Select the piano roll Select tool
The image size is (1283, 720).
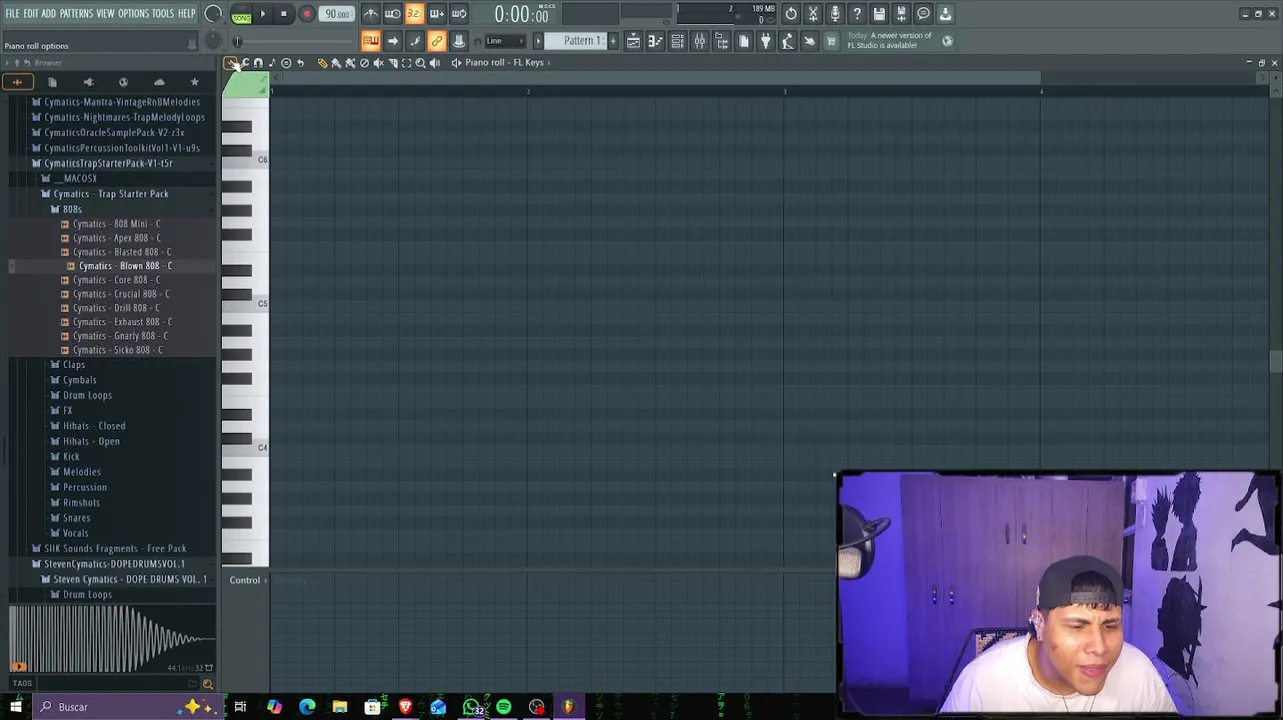point(406,62)
